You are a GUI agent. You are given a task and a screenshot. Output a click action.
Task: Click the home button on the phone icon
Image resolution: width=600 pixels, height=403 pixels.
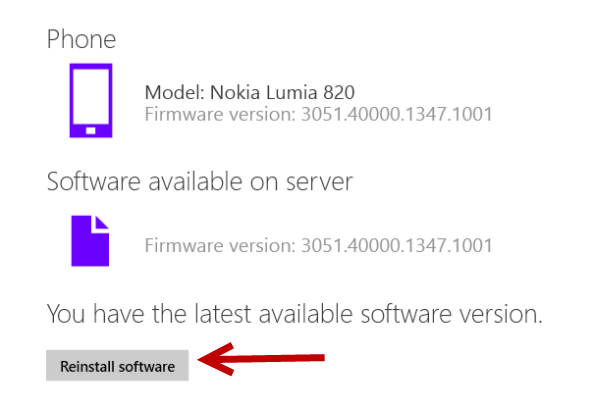pos(91,131)
